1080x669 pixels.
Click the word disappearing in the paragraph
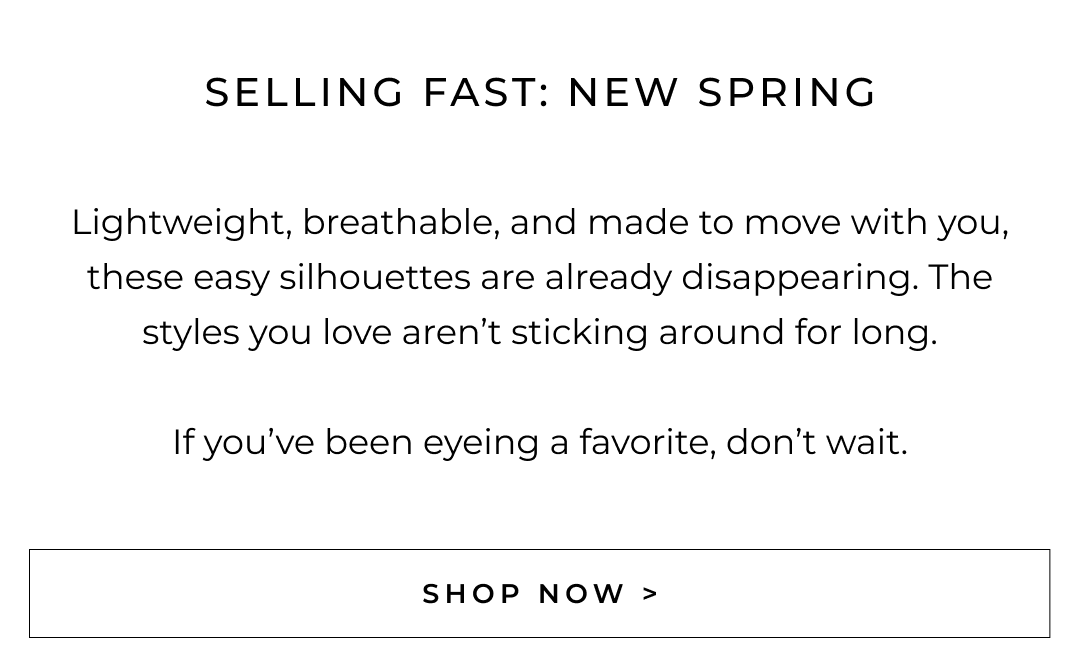click(799, 277)
